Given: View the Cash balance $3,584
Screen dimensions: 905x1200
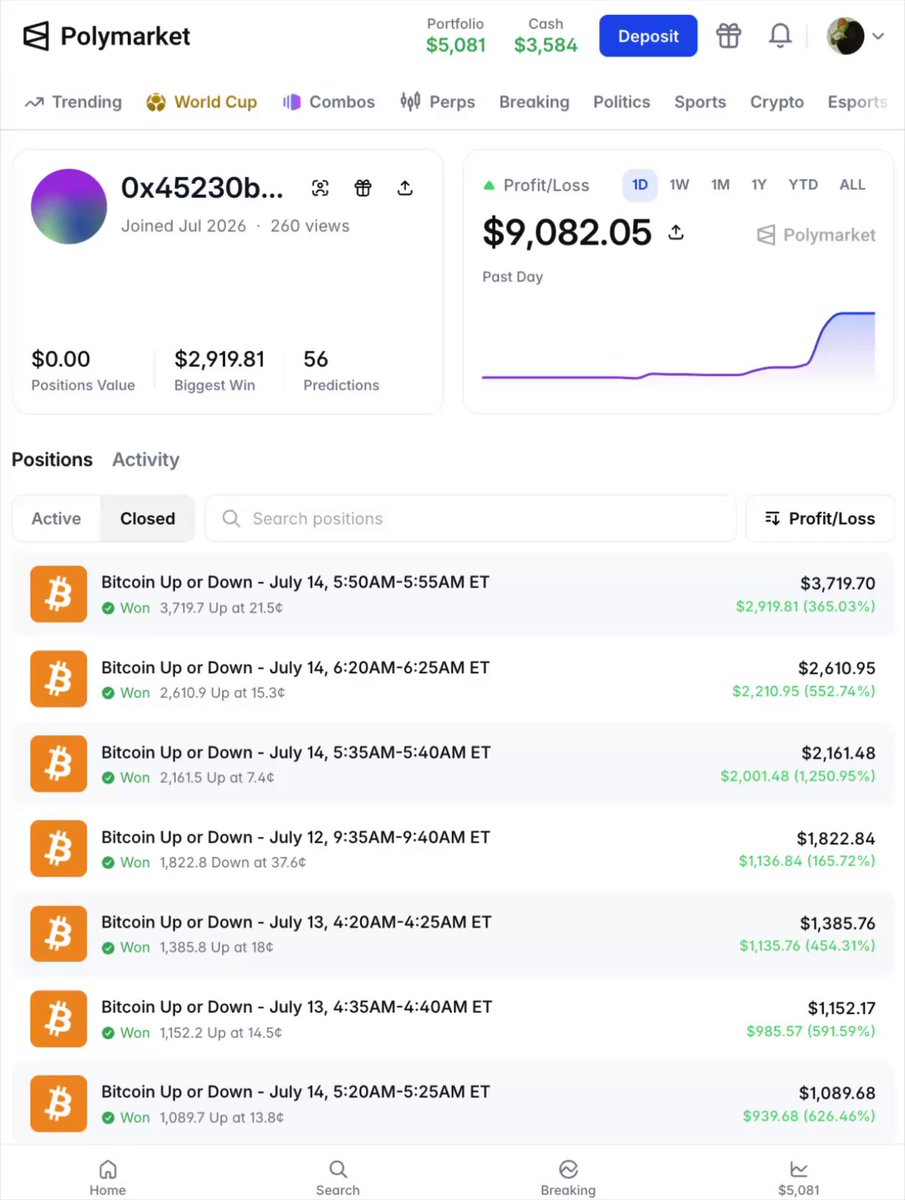Looking at the screenshot, I should pos(546,35).
